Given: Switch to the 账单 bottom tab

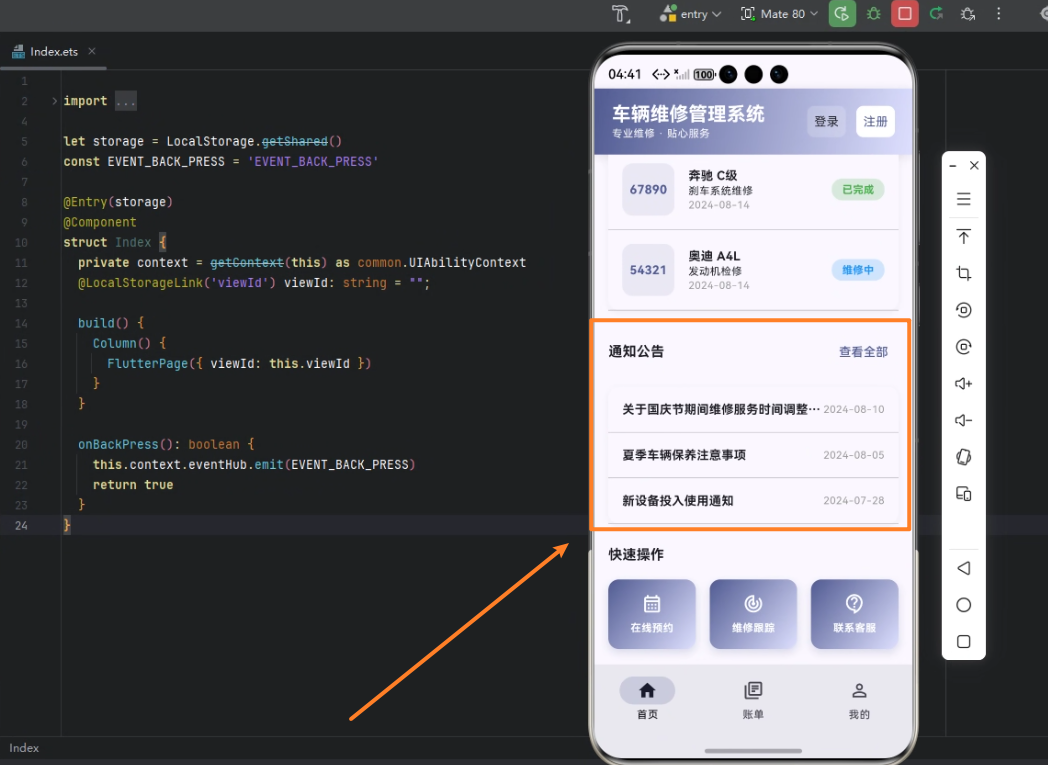Looking at the screenshot, I should coord(753,700).
